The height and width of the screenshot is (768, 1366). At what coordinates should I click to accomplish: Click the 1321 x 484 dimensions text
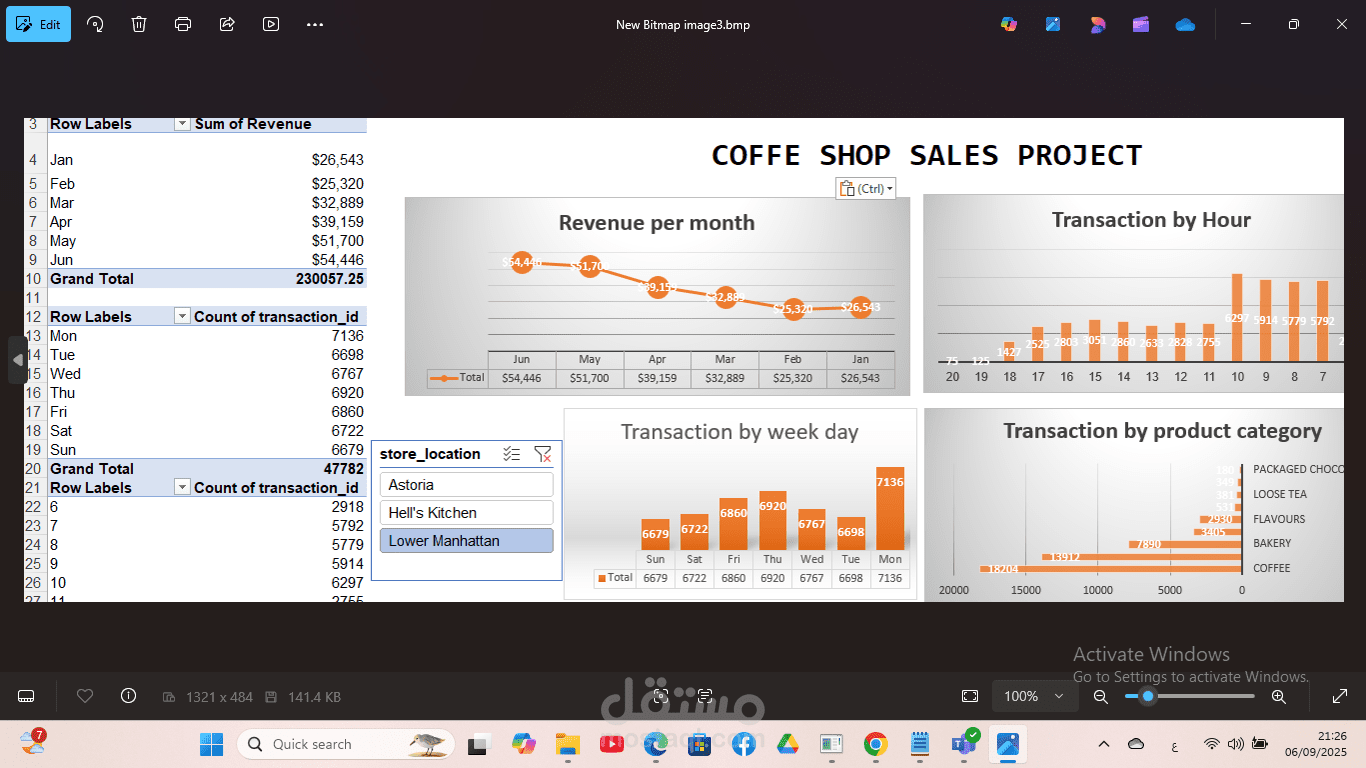point(219,696)
